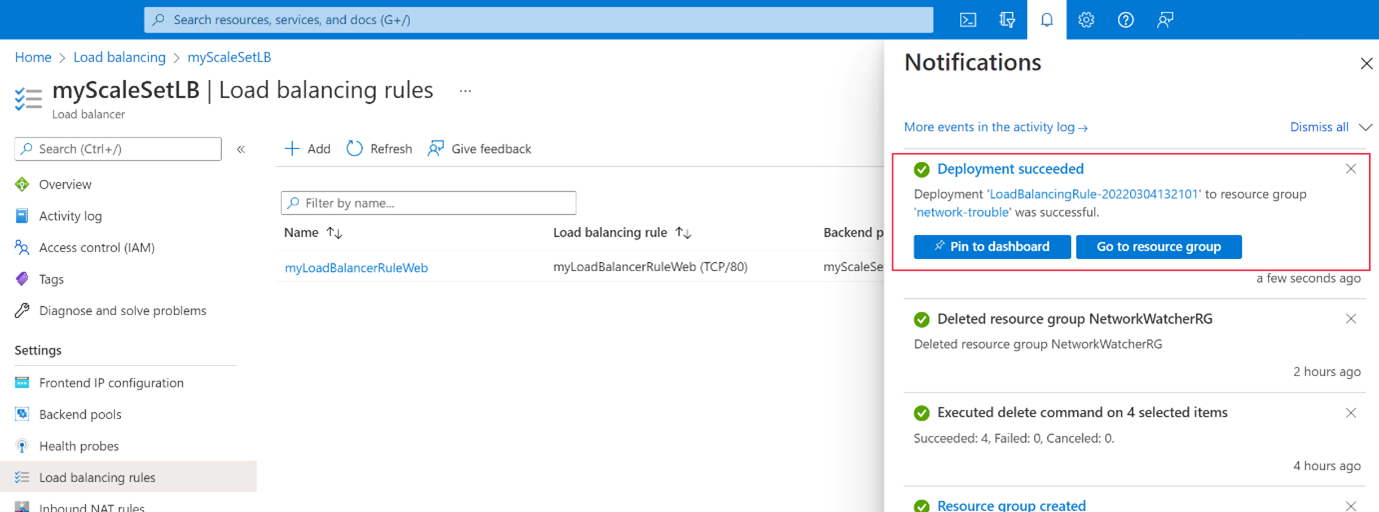
Task: Open Access control (IAM) menu item
Action: tap(97, 248)
